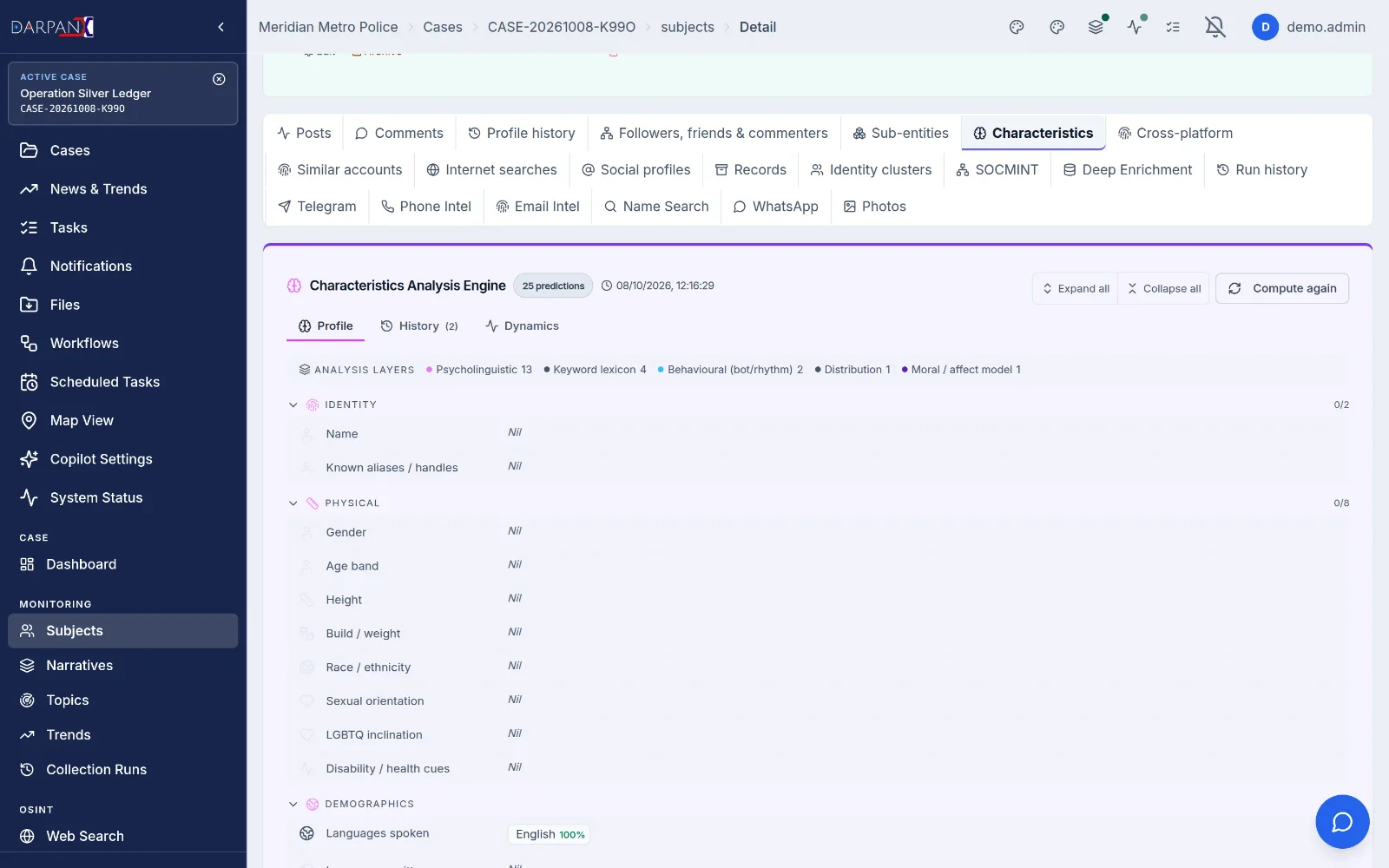1389x868 pixels.
Task: Go to News & Trends
Action: [123, 189]
